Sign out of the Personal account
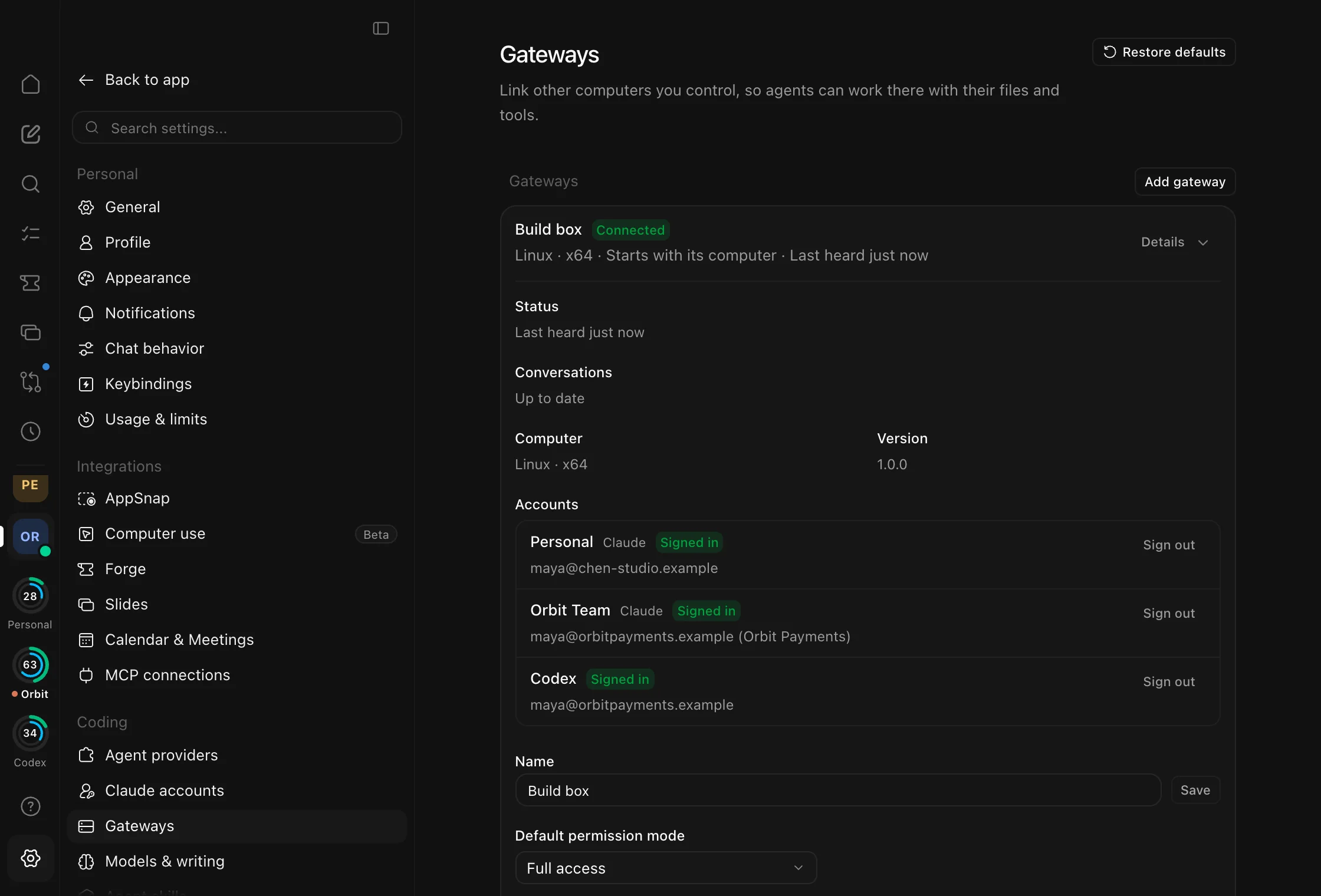Screen dimensions: 1321x896 (1169, 545)
